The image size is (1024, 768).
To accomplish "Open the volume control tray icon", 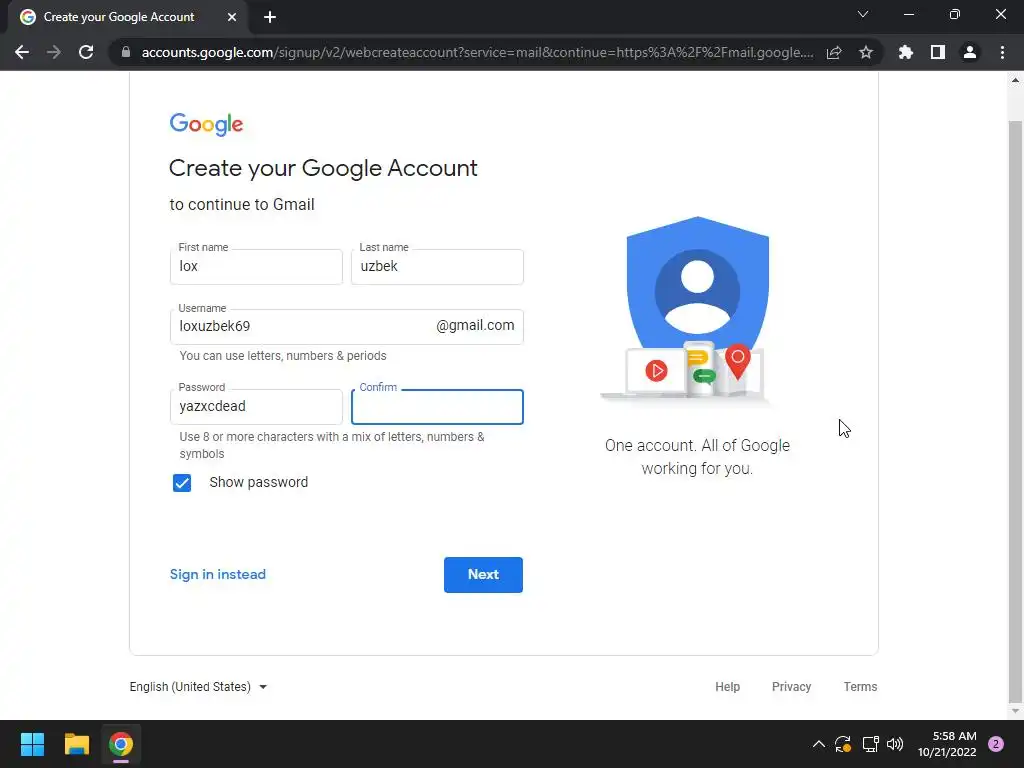I will (x=895, y=744).
